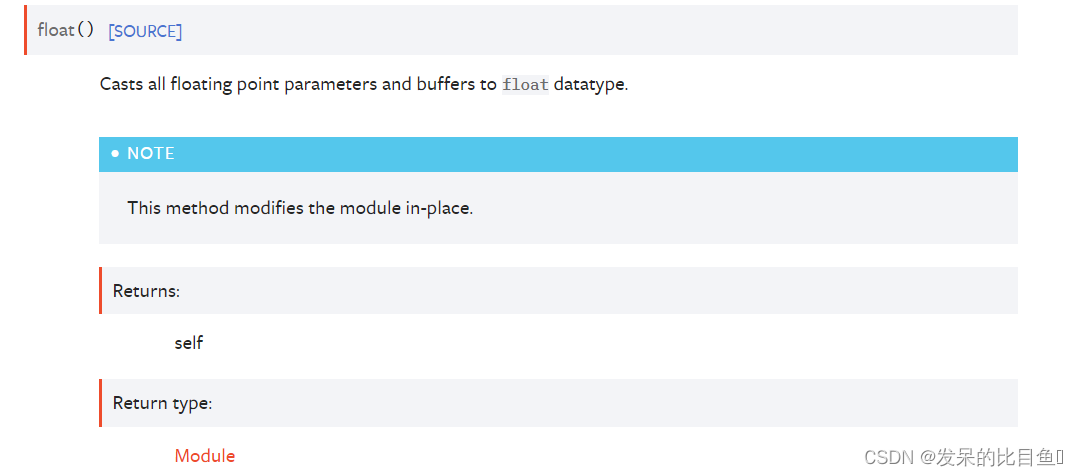
Task: Click the red accent bar beside float() heading
Action: [x=25, y=30]
